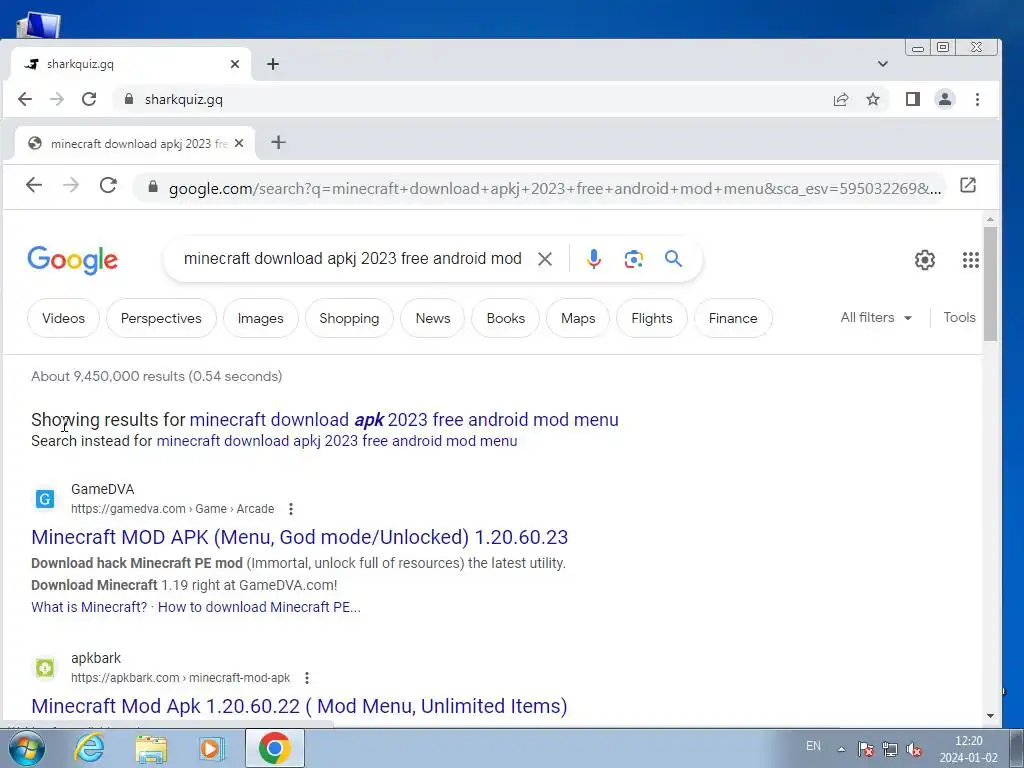Open Google quick settings gear

click(924, 260)
